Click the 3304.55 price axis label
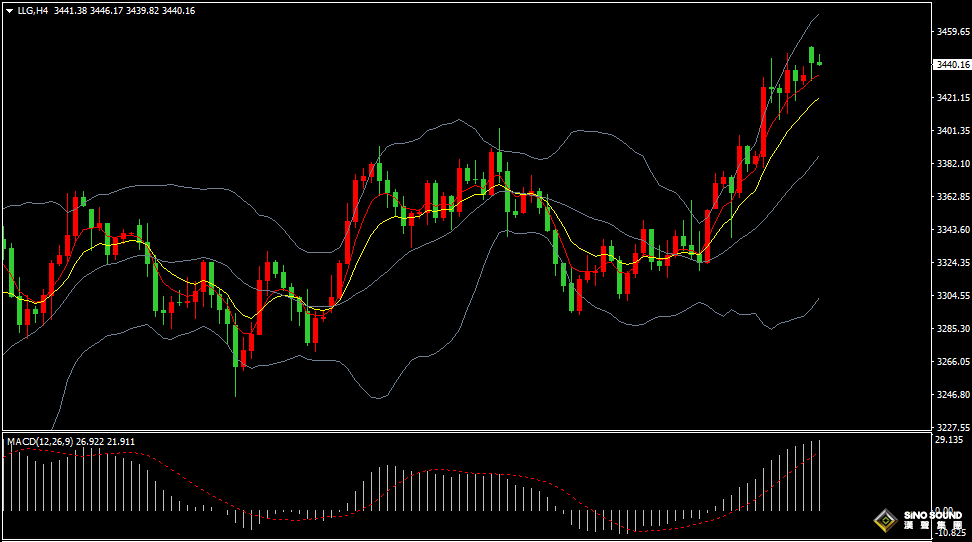The image size is (972, 542). point(952,296)
